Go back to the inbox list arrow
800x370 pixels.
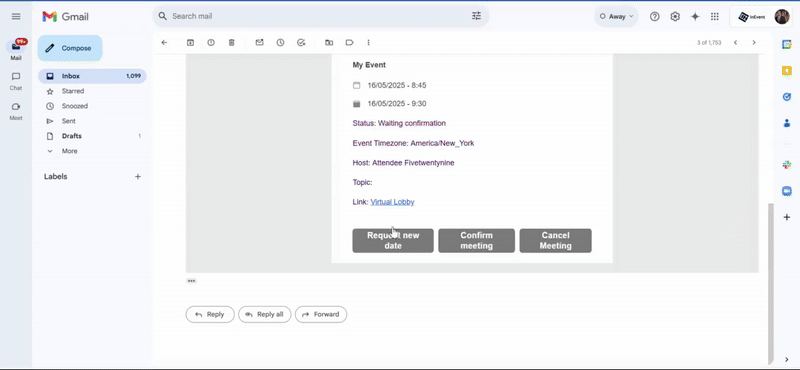click(164, 43)
